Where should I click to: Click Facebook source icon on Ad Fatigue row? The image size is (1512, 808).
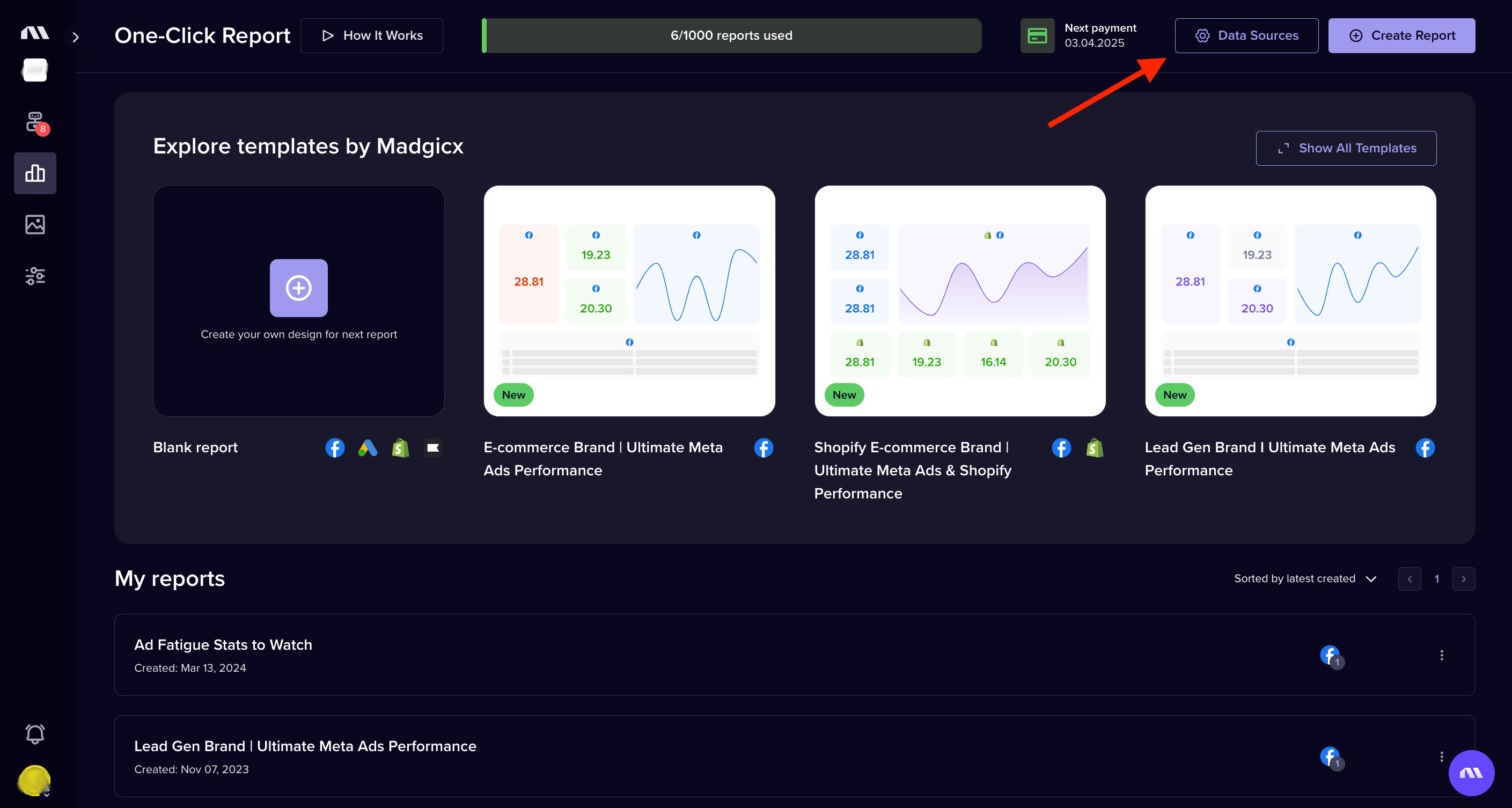[1331, 656]
